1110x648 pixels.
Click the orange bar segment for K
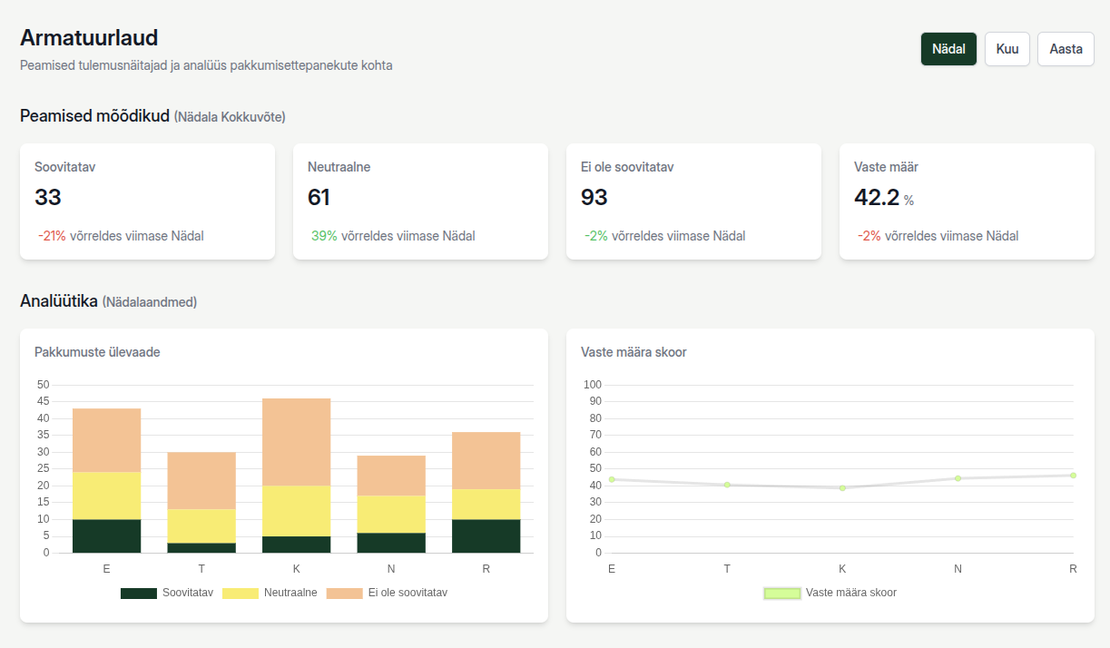click(296, 442)
